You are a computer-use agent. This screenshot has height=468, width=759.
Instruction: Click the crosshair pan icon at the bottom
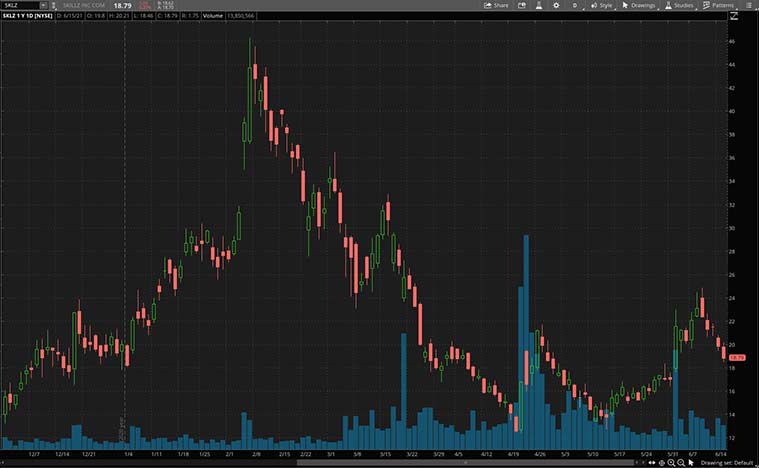tap(661, 462)
